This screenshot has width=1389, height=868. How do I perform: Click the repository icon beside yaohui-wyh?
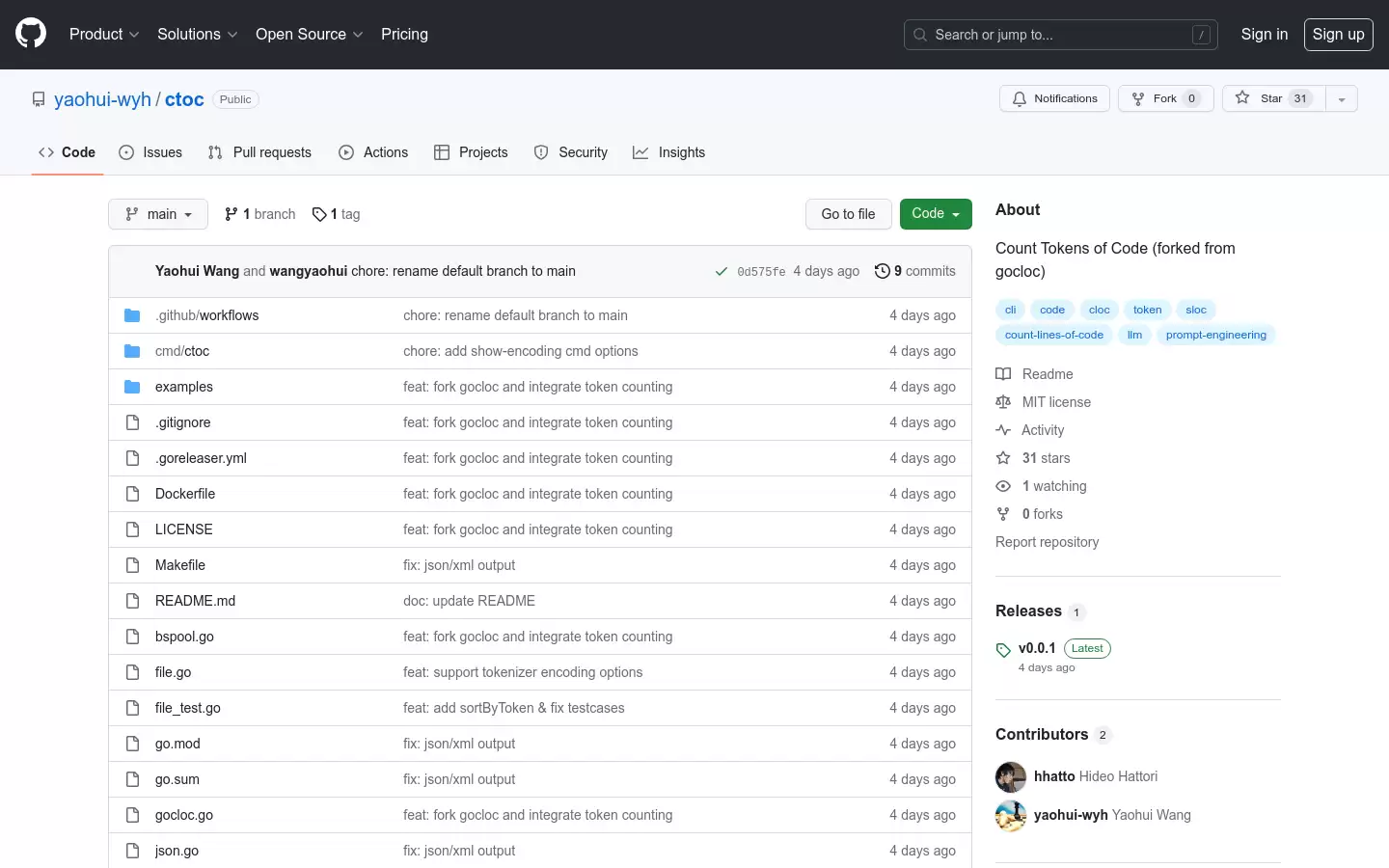pyautogui.click(x=39, y=99)
